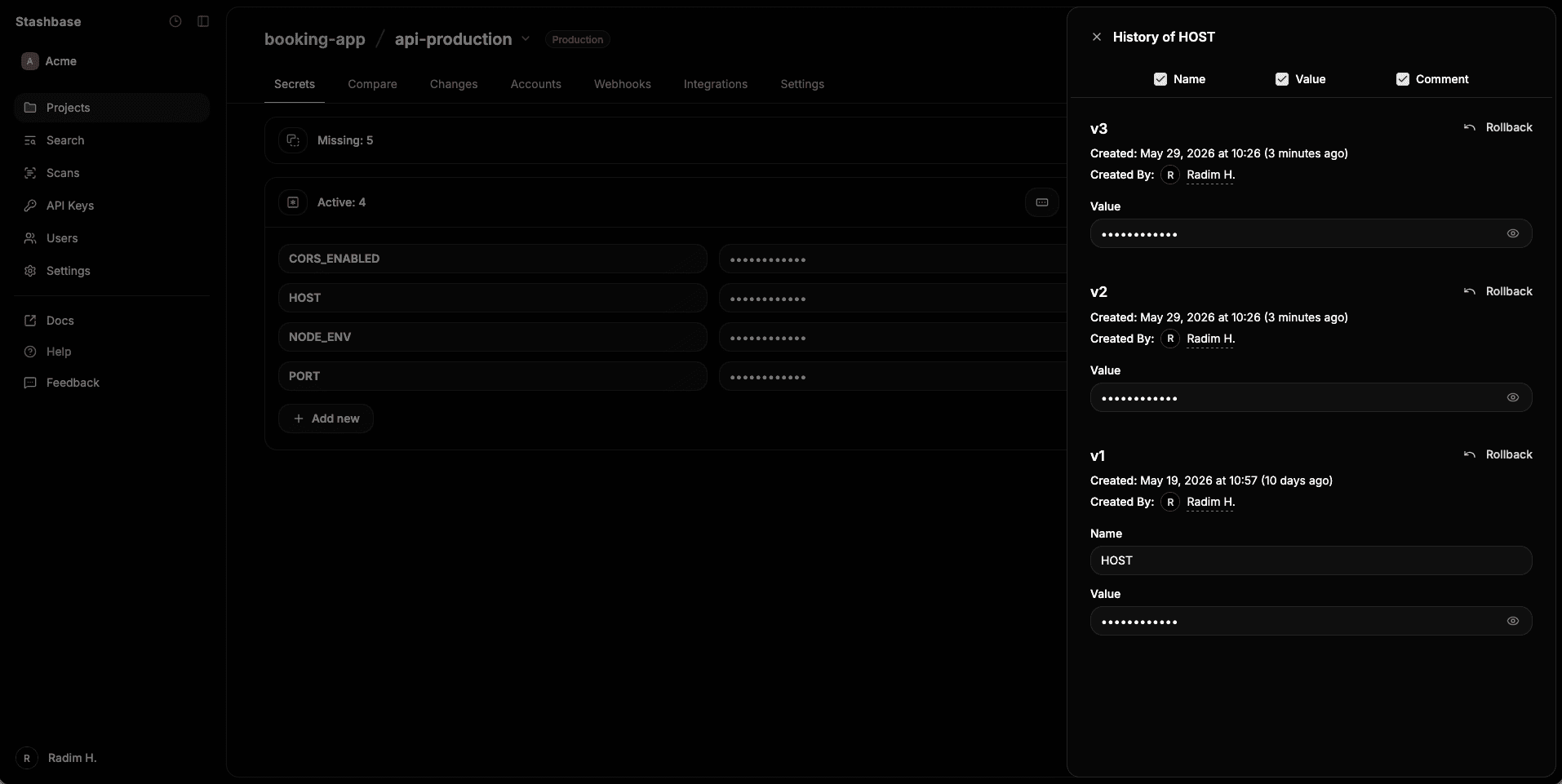
Task: Click the masked value of CORS_ENABLED
Action: coord(893,259)
